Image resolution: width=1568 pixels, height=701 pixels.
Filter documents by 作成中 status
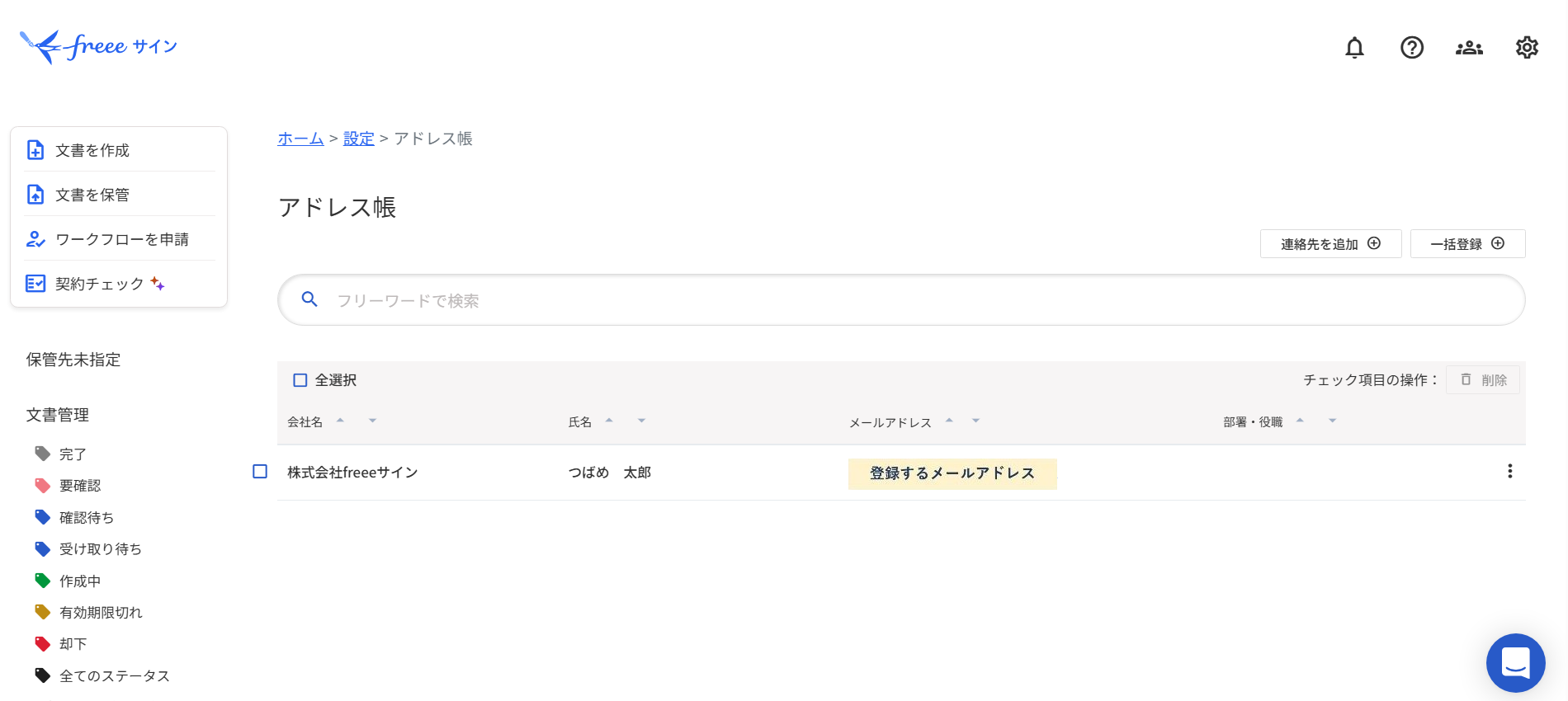pyautogui.click(x=80, y=581)
